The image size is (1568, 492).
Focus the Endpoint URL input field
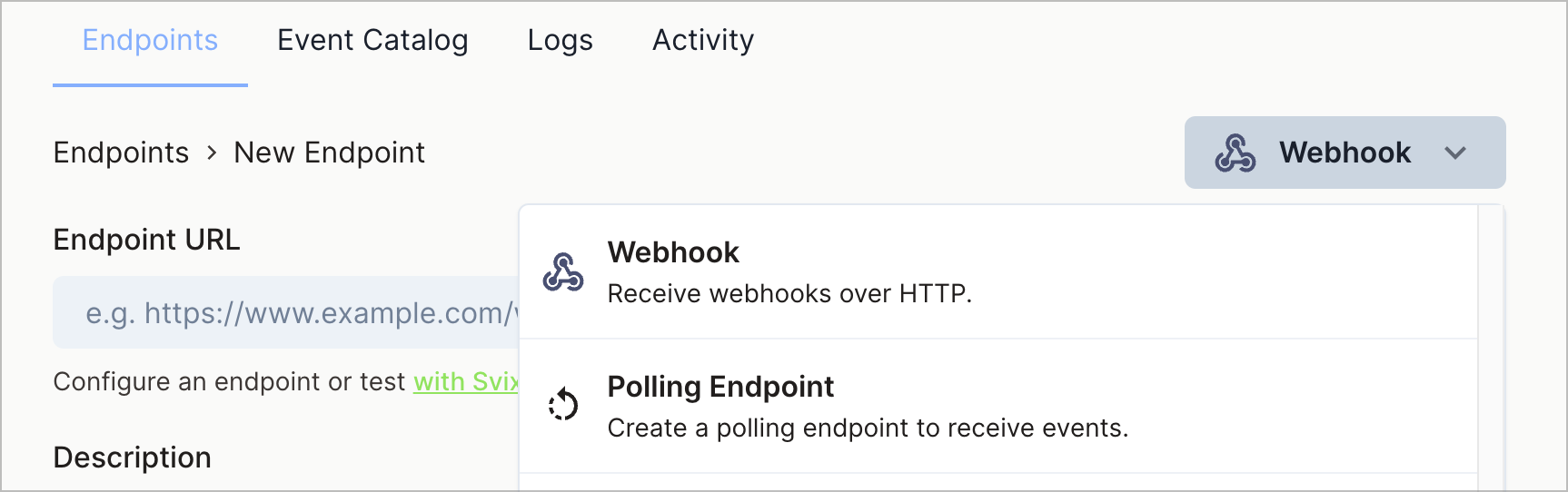pyautogui.click(x=285, y=312)
